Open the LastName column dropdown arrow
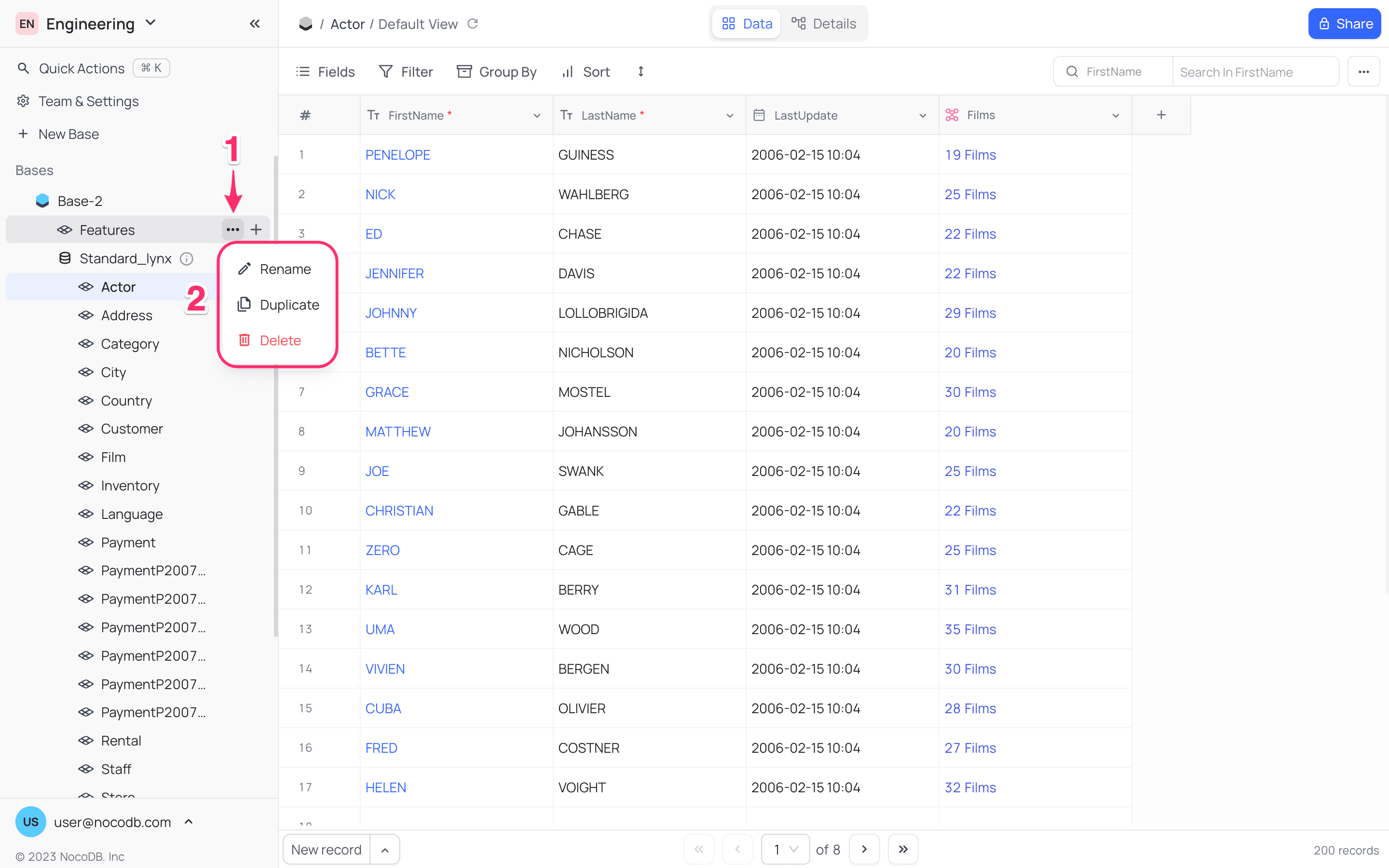Screen dimensions: 1389x868 coord(730,115)
